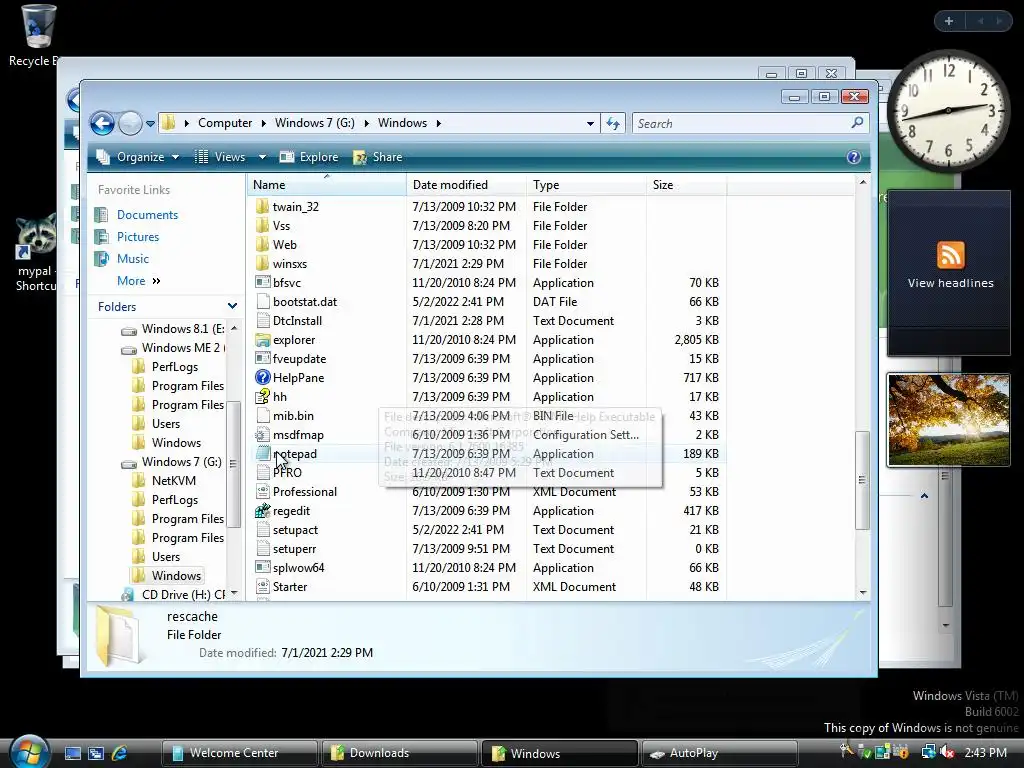Click Windows 7 (G:) breadcrumb segment
Screen dimensions: 1024x768
314,123
